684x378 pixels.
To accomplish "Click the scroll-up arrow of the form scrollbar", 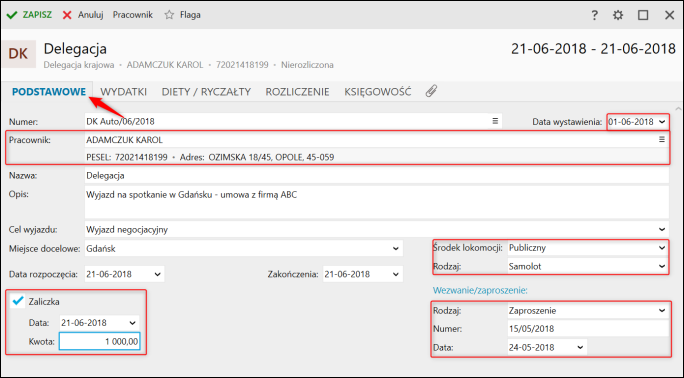I will pyautogui.click(x=678, y=109).
